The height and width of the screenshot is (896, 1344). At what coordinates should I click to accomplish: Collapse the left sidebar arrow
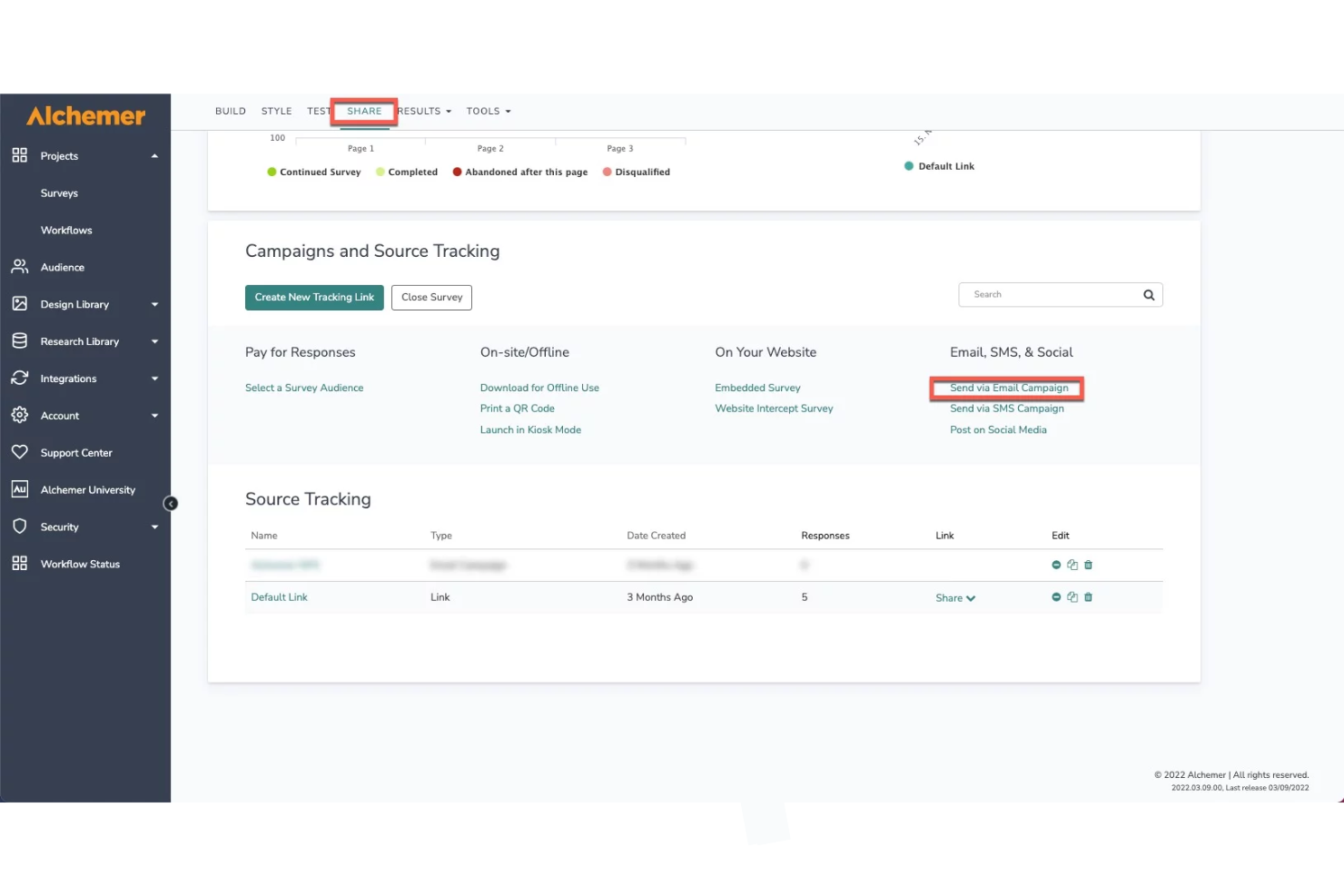click(171, 503)
